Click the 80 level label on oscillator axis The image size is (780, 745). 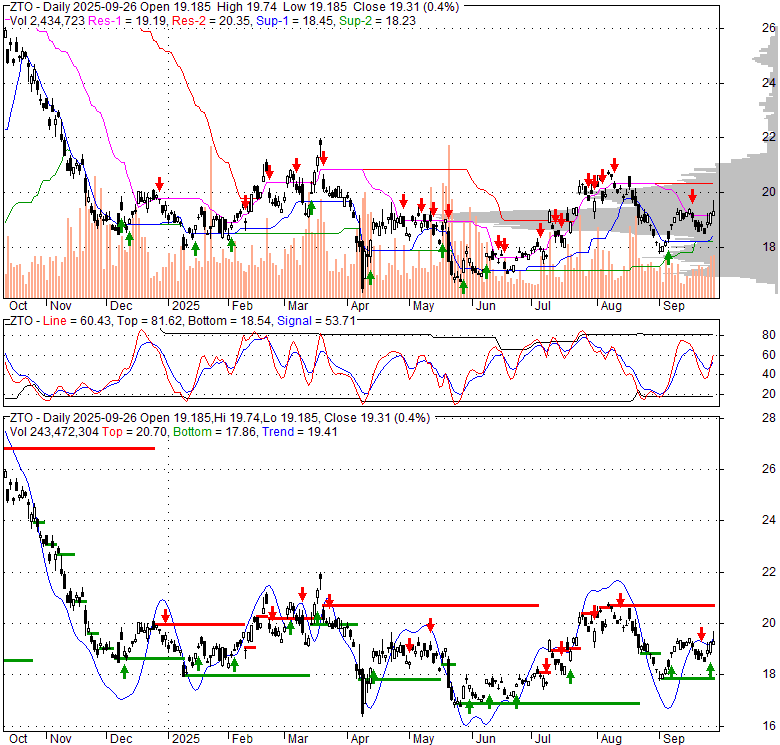pos(769,335)
